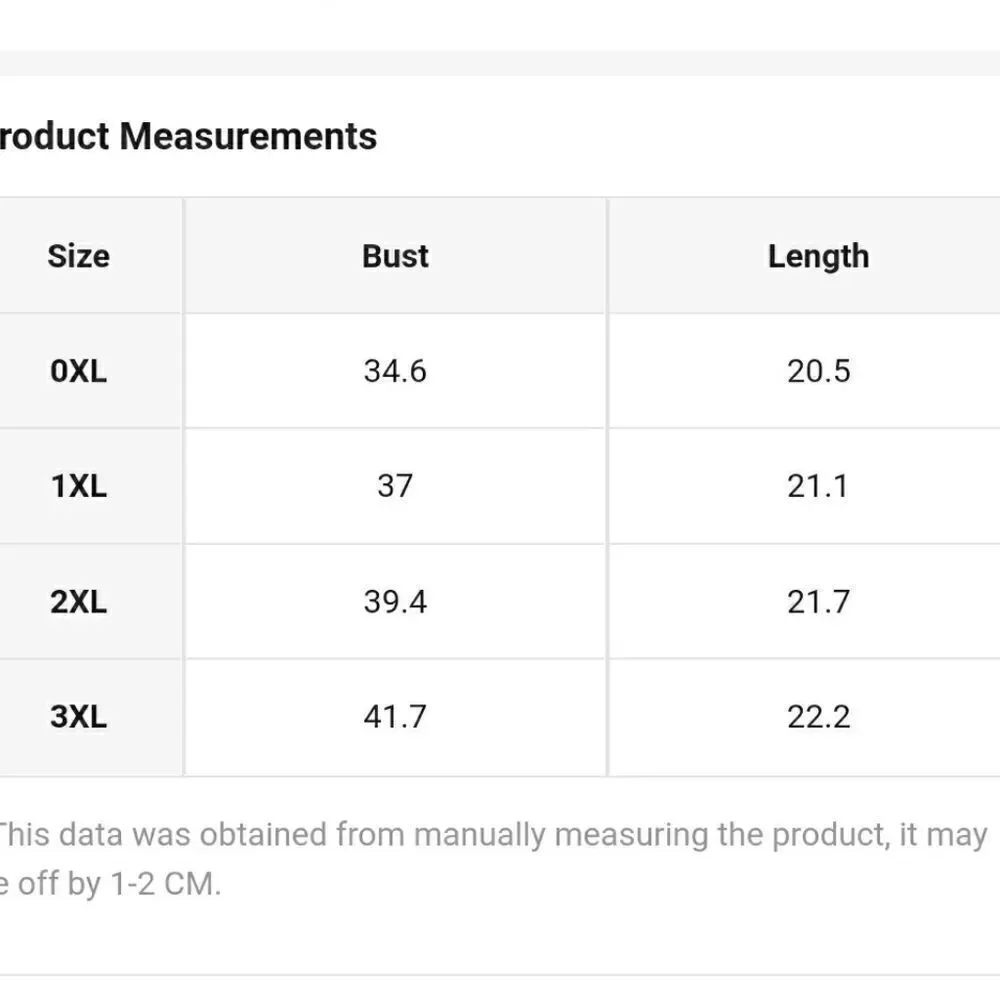Viewport: 1000px width, 1000px height.
Task: Select the bust value 37
Action: (395, 486)
